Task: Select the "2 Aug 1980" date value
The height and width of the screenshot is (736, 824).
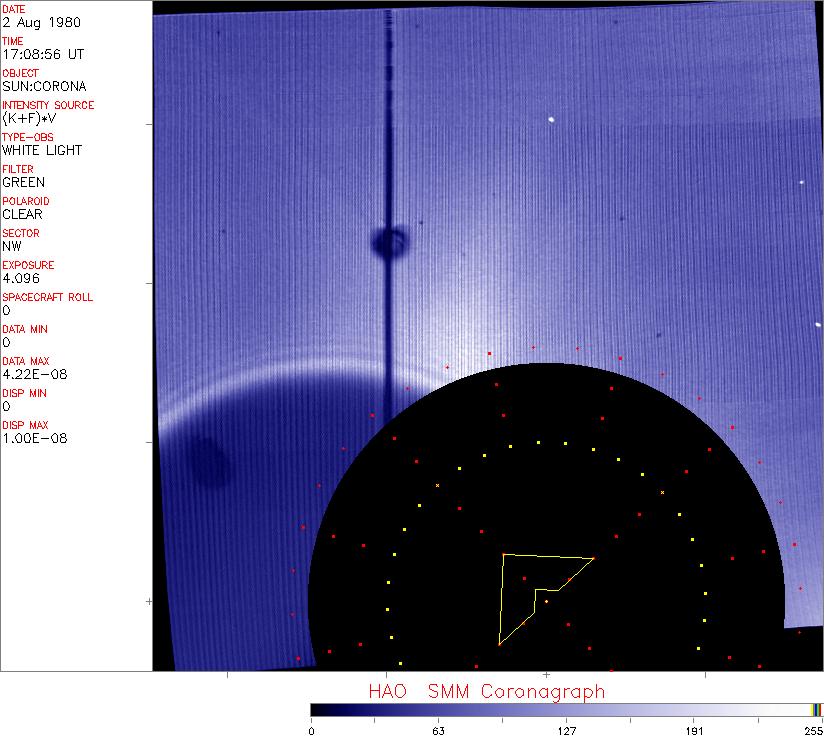Action: coord(32,22)
